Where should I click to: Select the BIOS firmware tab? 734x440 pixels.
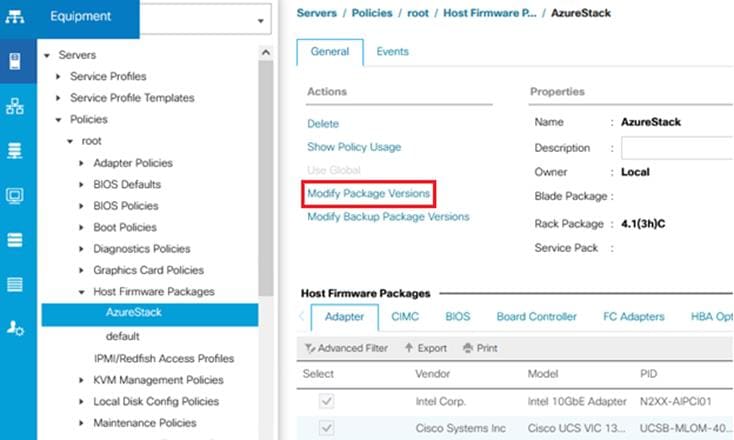tap(457, 317)
